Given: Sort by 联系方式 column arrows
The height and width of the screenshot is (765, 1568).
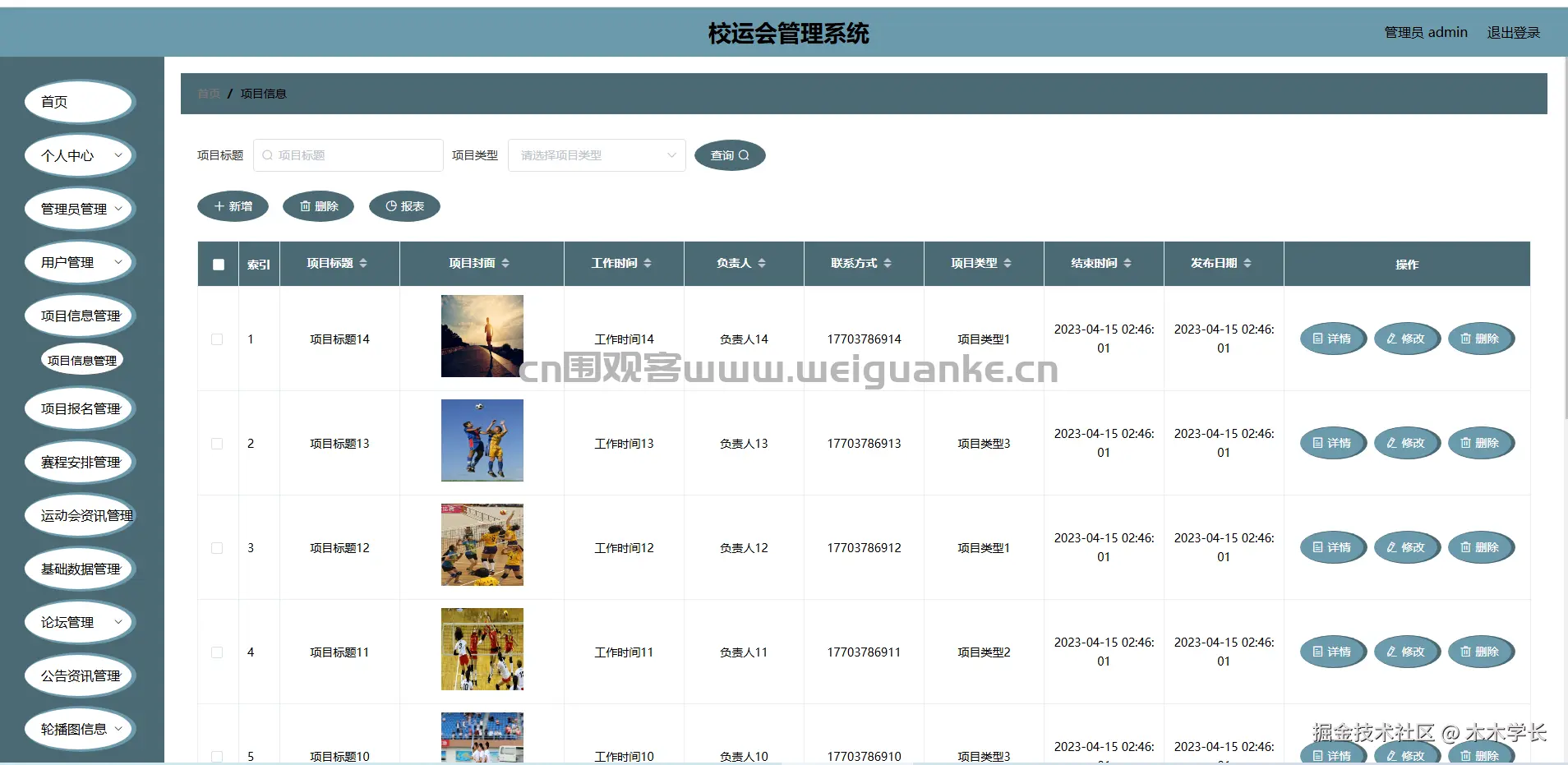Looking at the screenshot, I should tap(888, 263).
